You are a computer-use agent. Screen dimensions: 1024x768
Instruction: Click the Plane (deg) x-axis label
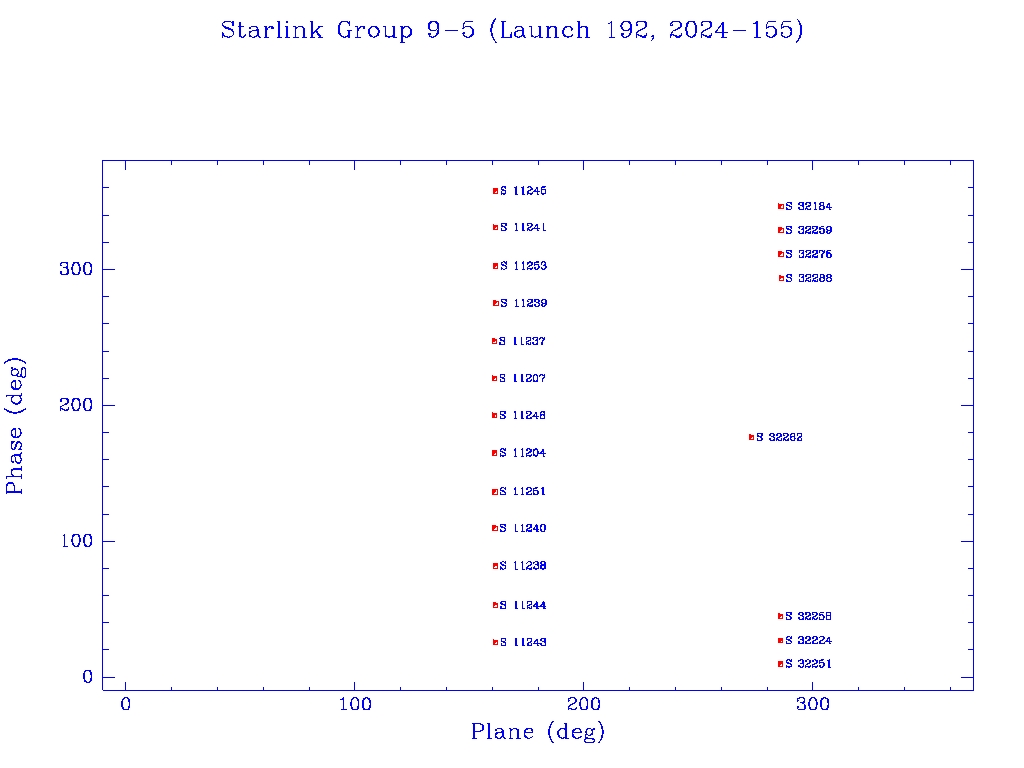(x=538, y=732)
